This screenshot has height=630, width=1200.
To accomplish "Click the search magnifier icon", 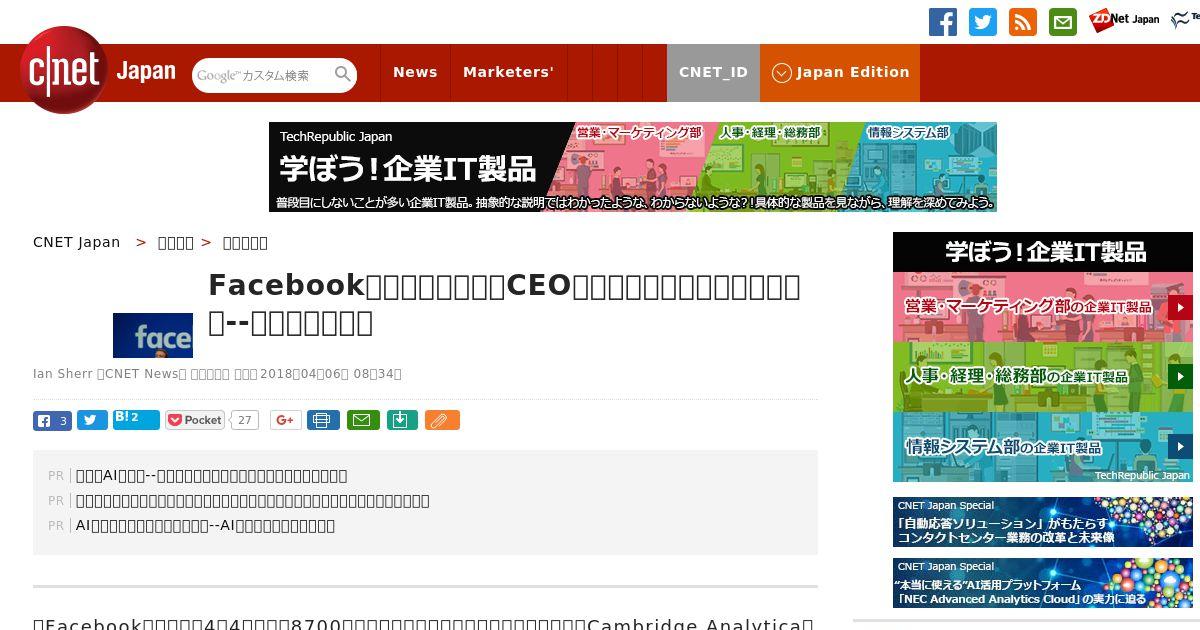I will (343, 74).
